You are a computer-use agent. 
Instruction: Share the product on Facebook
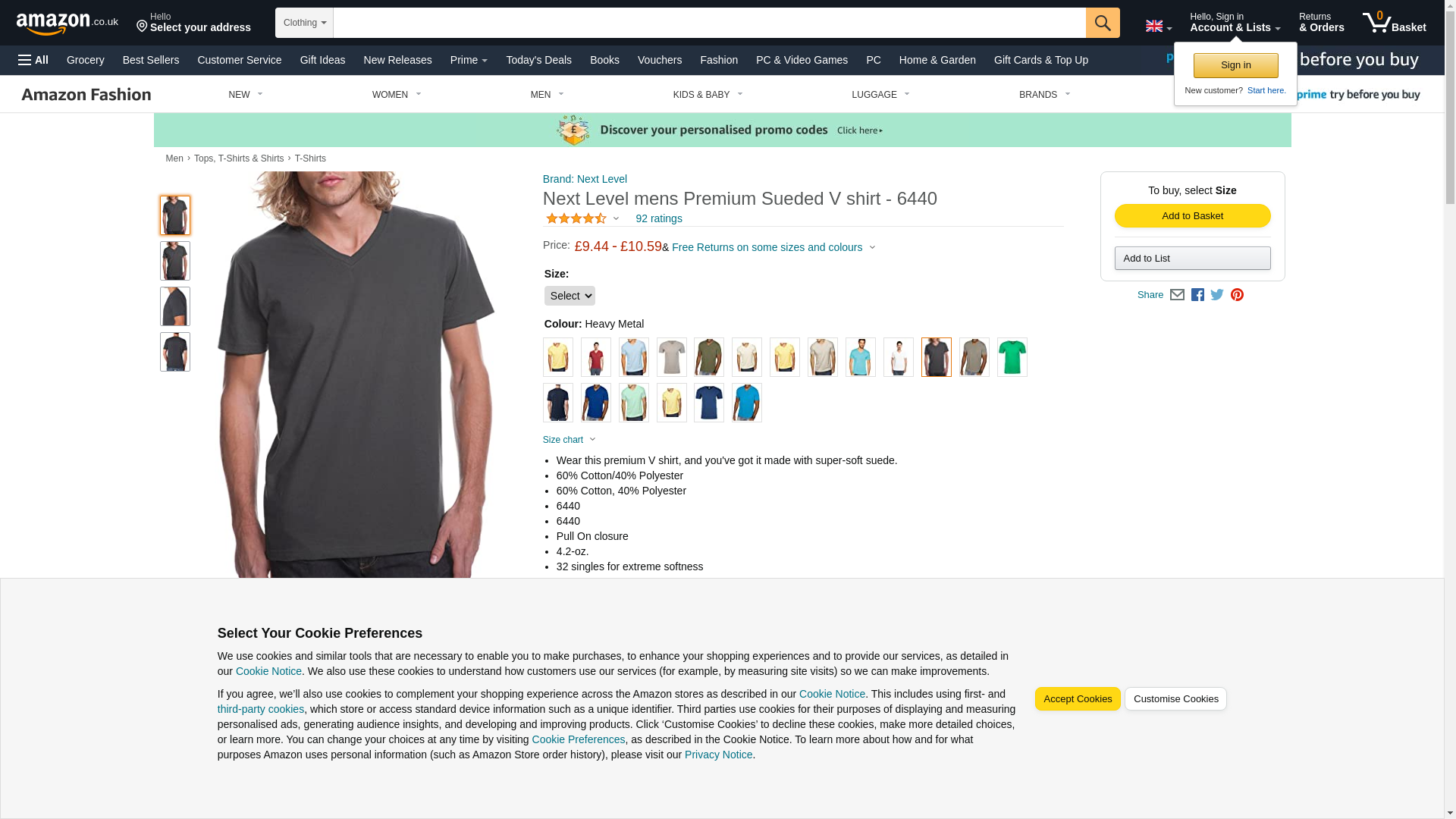(x=1197, y=295)
